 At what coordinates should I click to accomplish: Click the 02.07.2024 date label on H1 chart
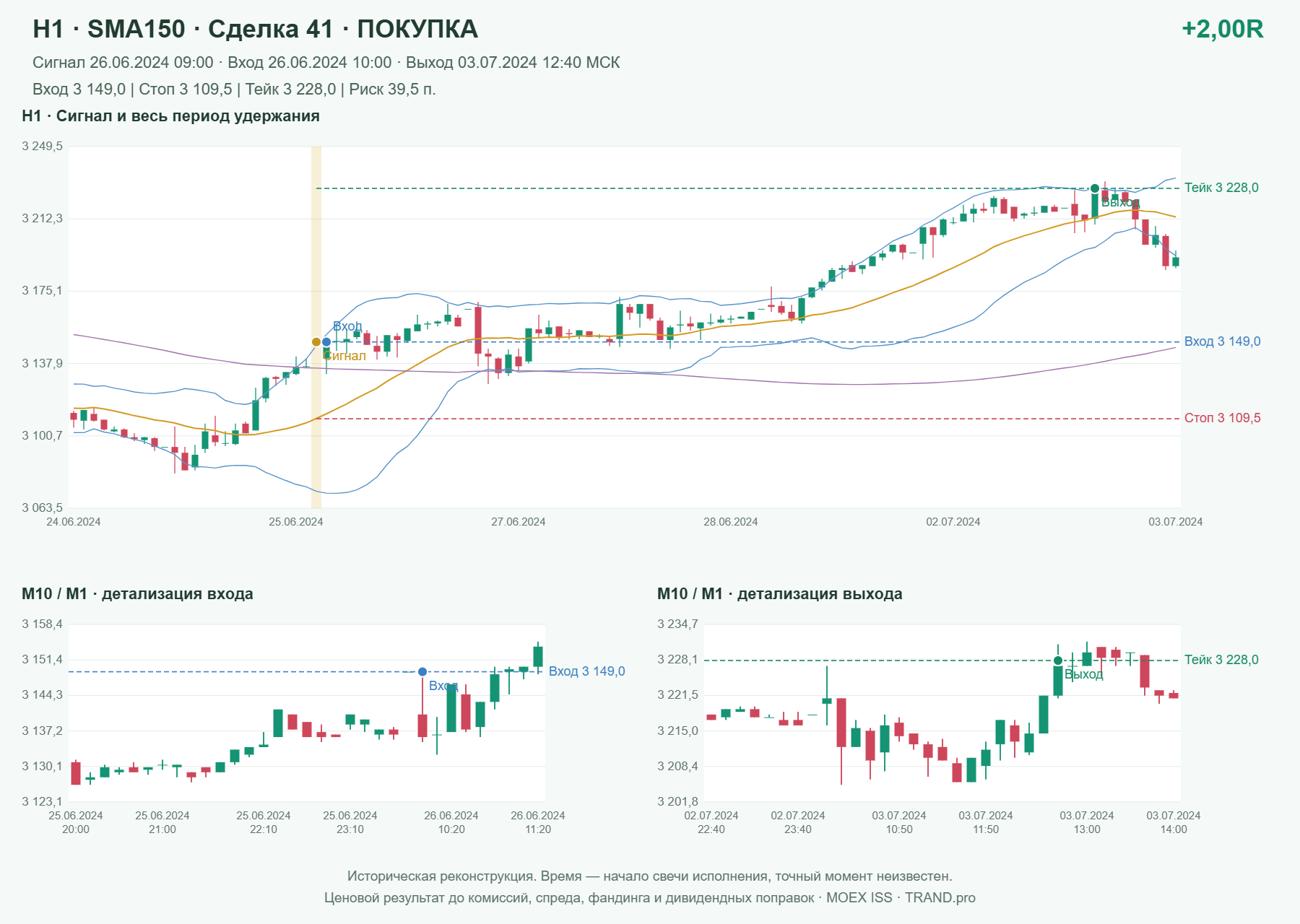[x=953, y=522]
